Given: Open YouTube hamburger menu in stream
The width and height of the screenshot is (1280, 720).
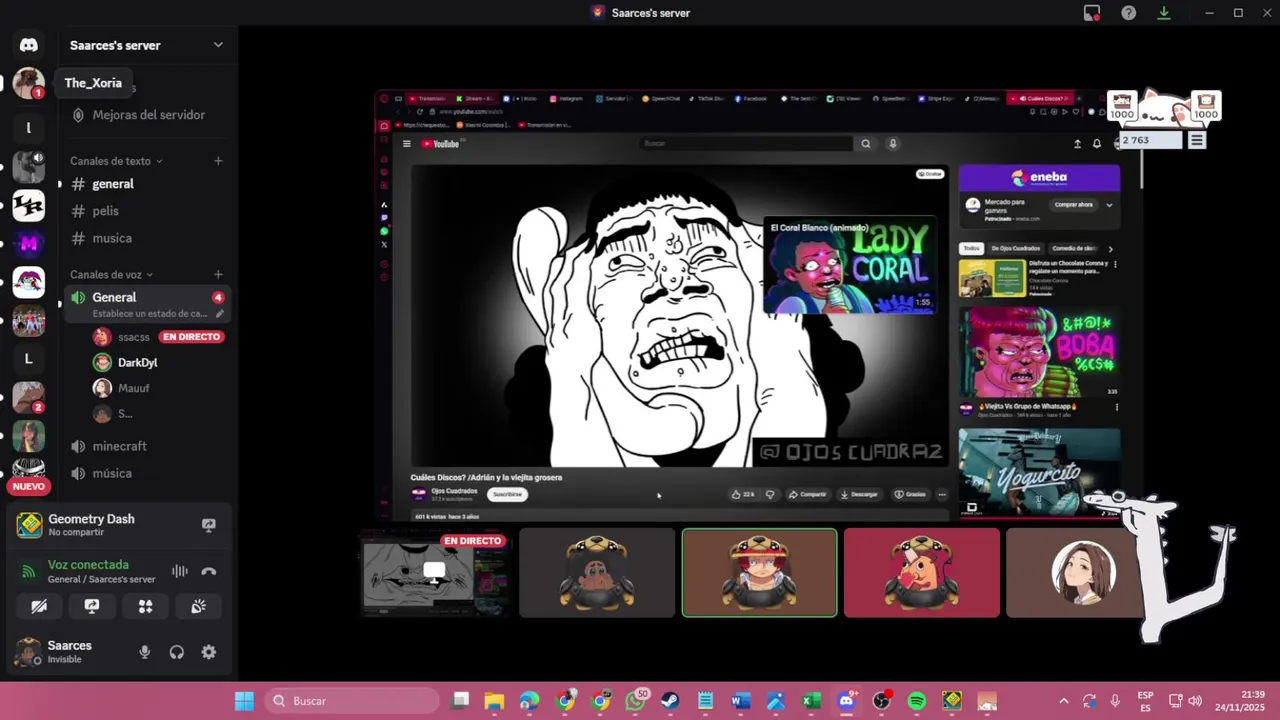Looking at the screenshot, I should click(x=407, y=143).
